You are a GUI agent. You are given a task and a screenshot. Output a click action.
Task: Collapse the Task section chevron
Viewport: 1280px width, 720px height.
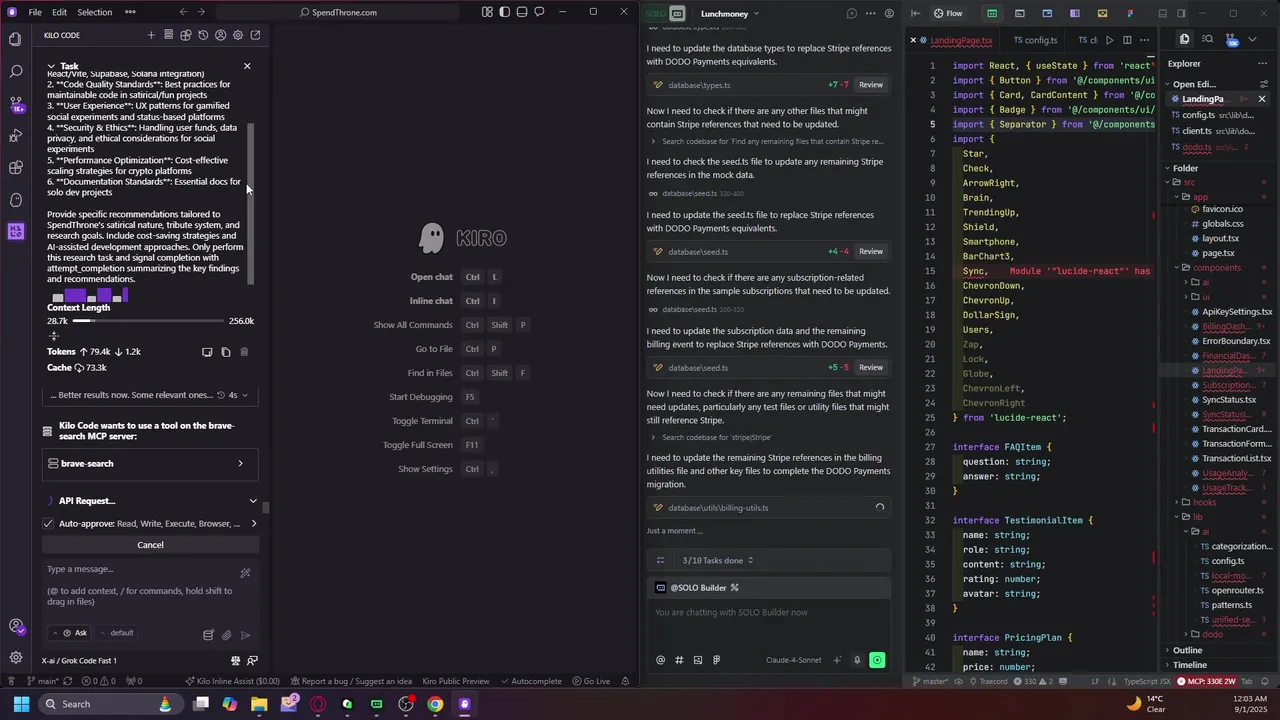click(51, 66)
